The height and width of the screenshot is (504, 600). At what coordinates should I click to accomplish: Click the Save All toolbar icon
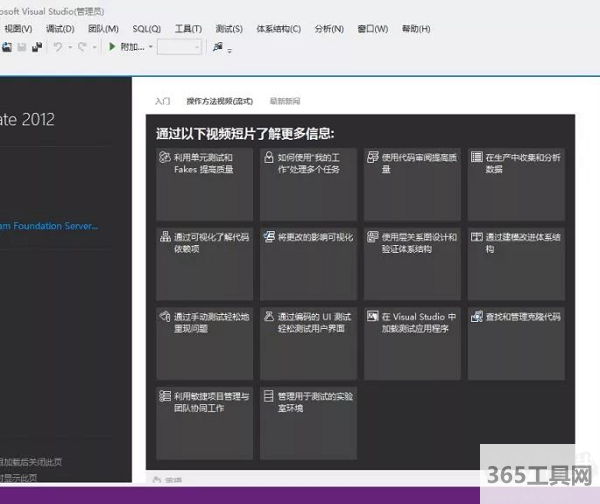click(x=37, y=47)
